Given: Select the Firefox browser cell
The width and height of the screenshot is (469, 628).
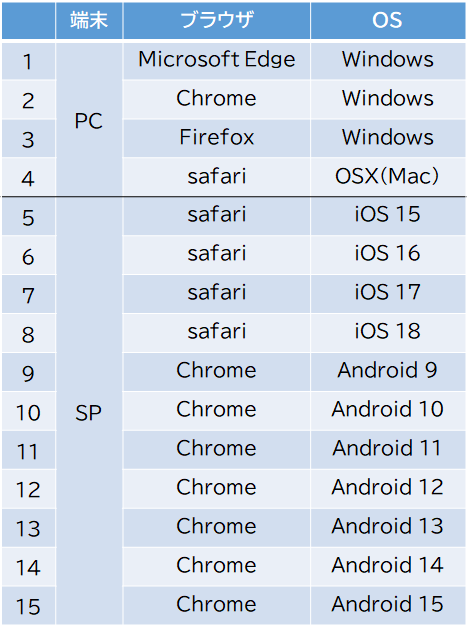Looking at the screenshot, I should coord(216,138).
